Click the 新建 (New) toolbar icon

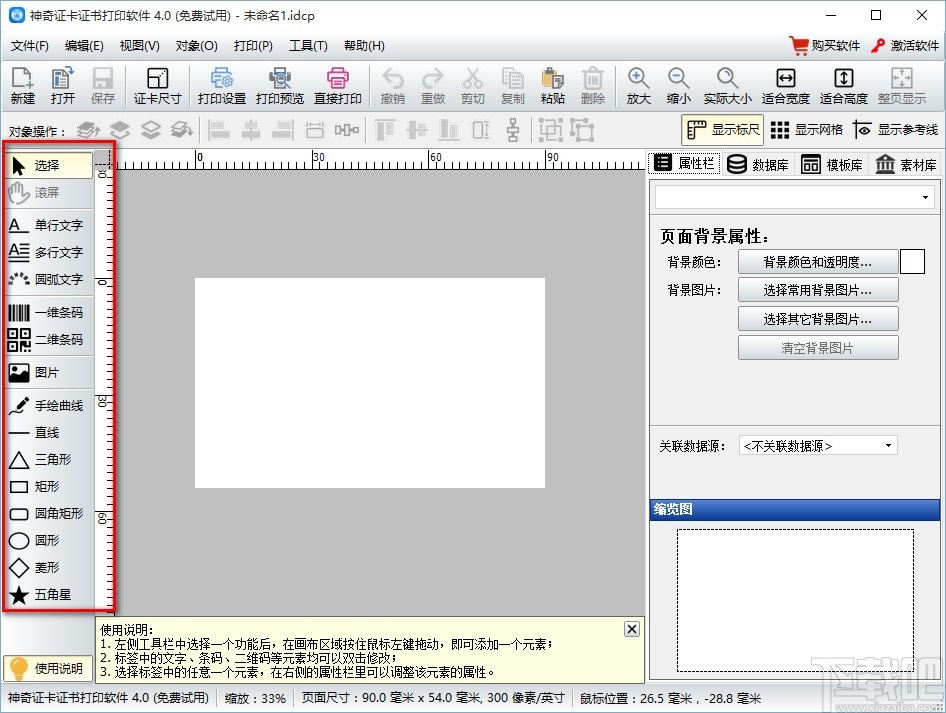23,86
